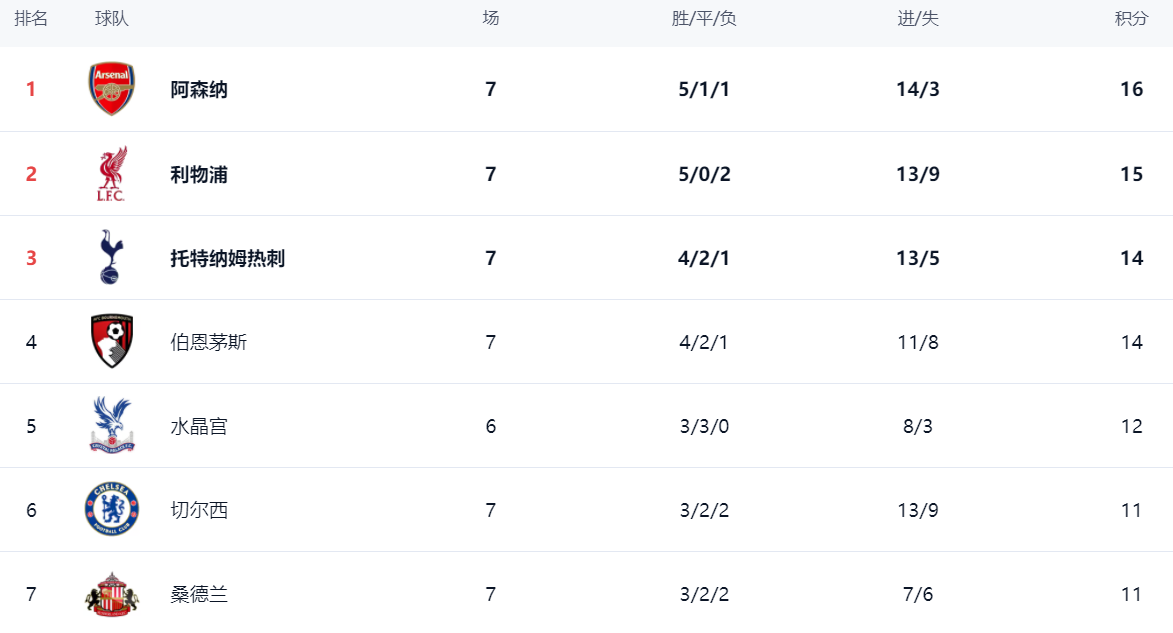Click the 场 column header
This screenshot has width=1173, height=633.
click(x=491, y=19)
